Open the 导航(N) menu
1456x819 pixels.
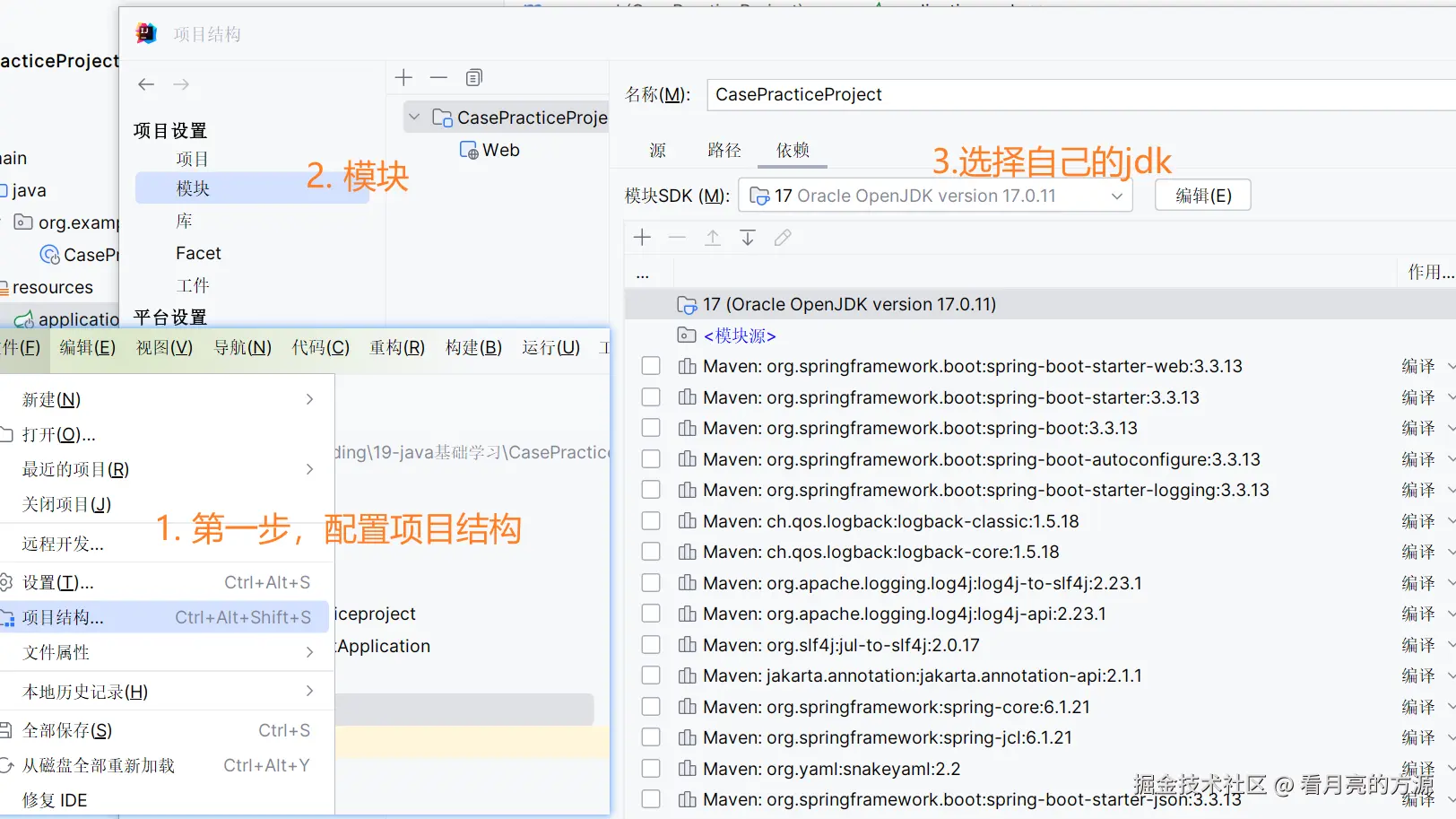242,348
